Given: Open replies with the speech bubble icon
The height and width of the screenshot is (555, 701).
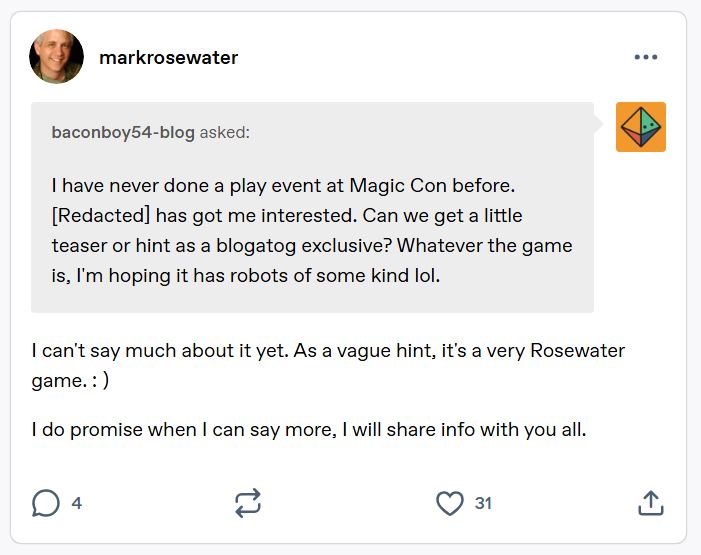Looking at the screenshot, I should [46, 503].
